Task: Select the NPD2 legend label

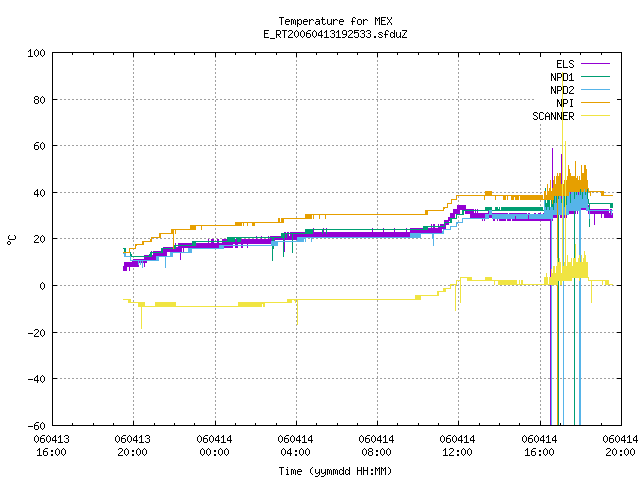Action: pos(562,90)
